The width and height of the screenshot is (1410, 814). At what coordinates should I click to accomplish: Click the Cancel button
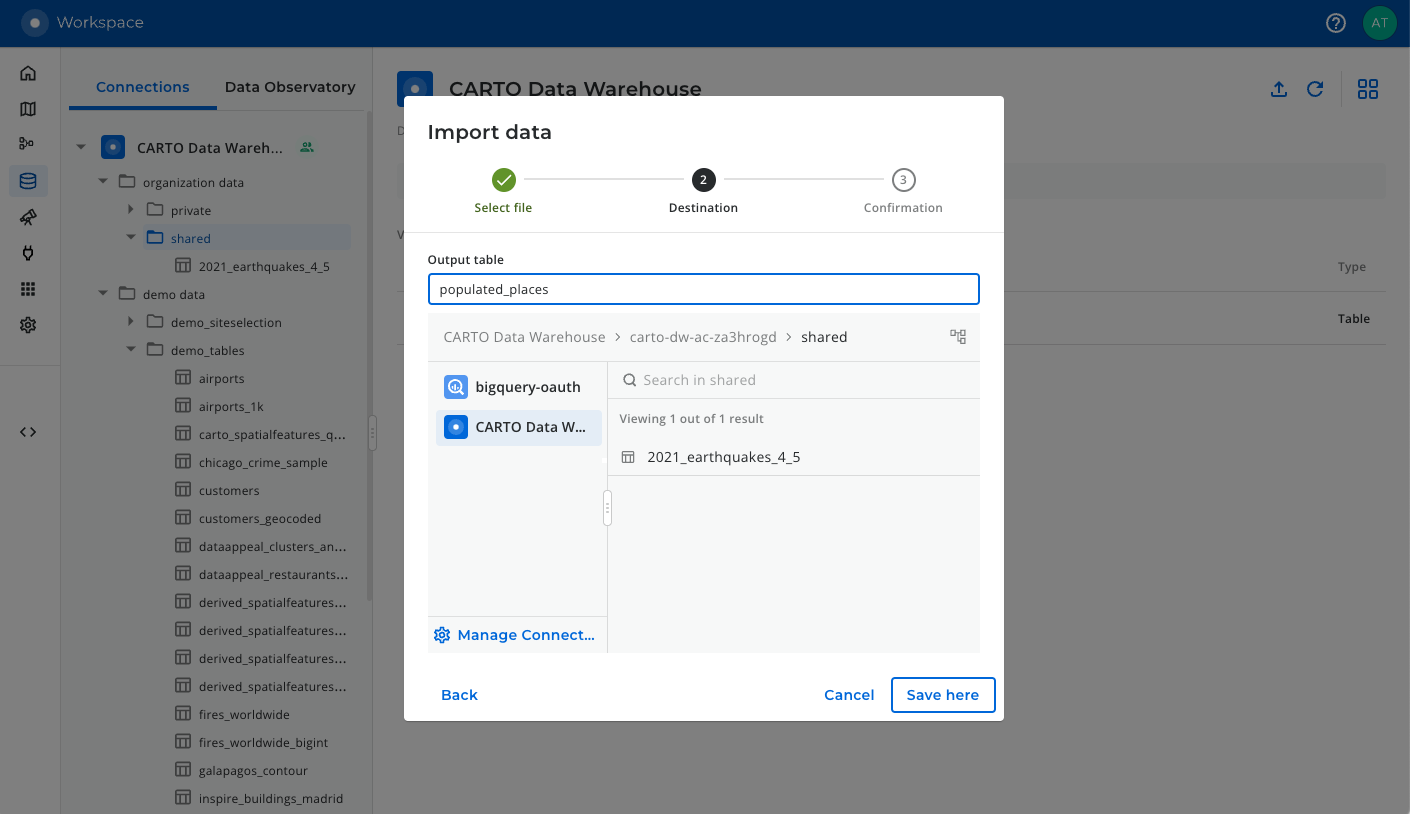(x=849, y=695)
